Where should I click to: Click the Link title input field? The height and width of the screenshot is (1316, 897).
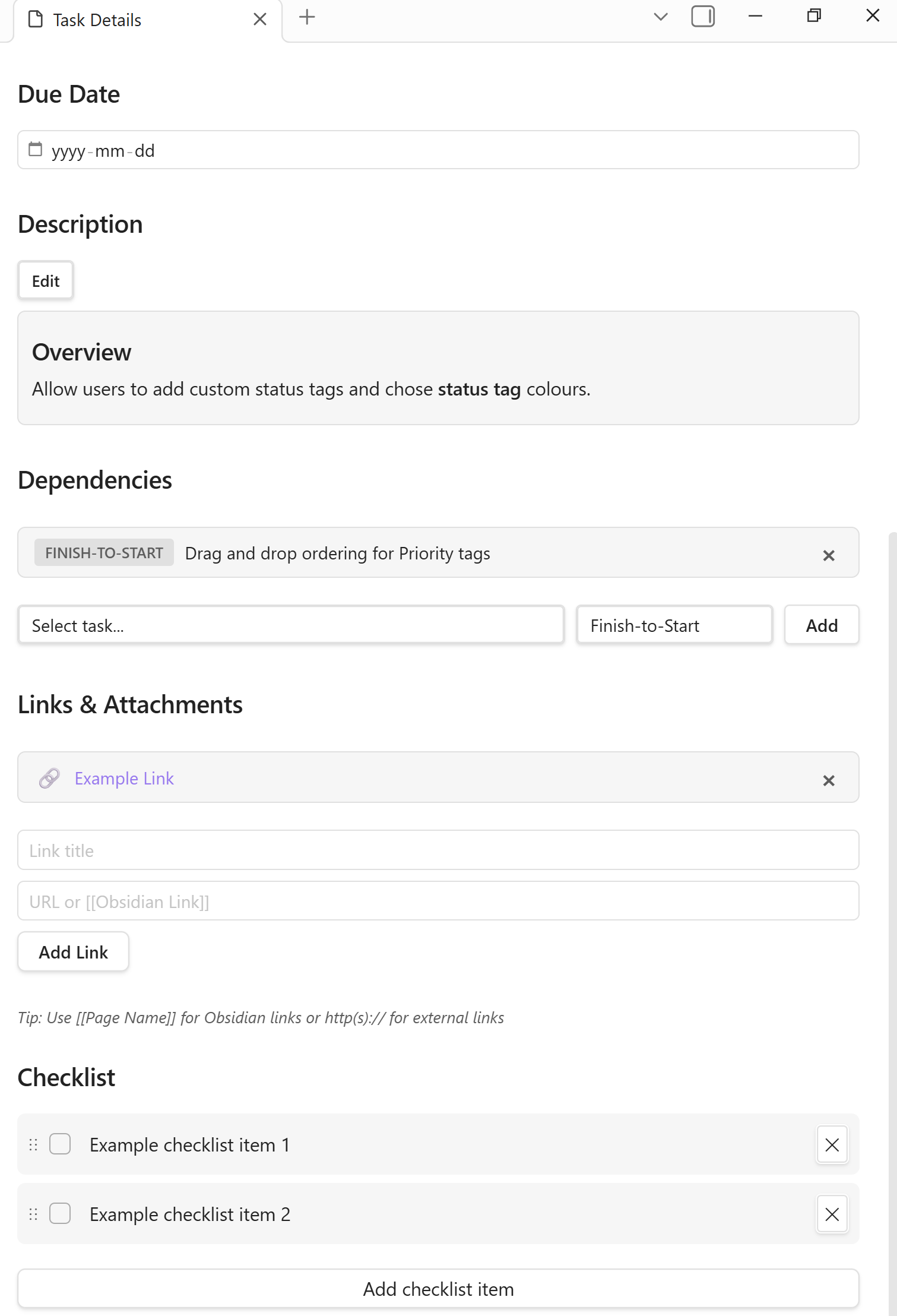[x=438, y=850]
